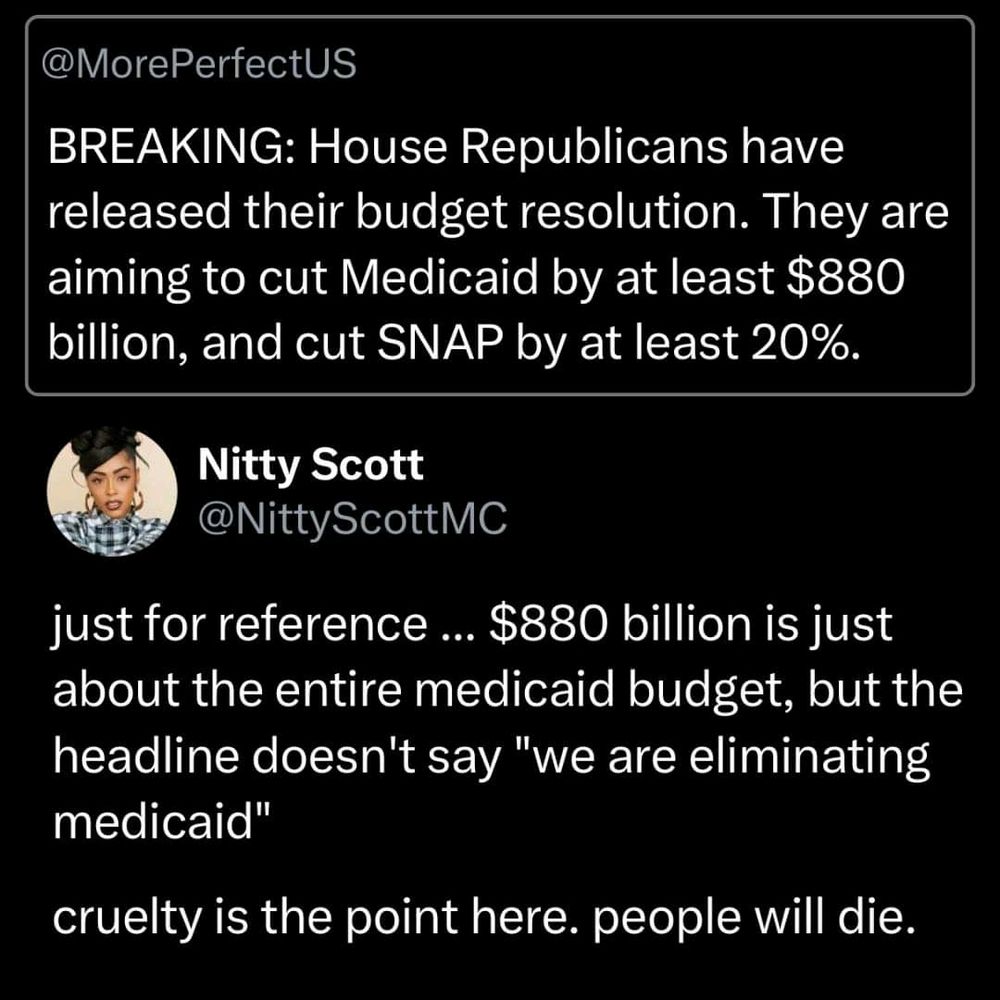
Task: Click the @MorePerfectUS handle
Action: (199, 64)
